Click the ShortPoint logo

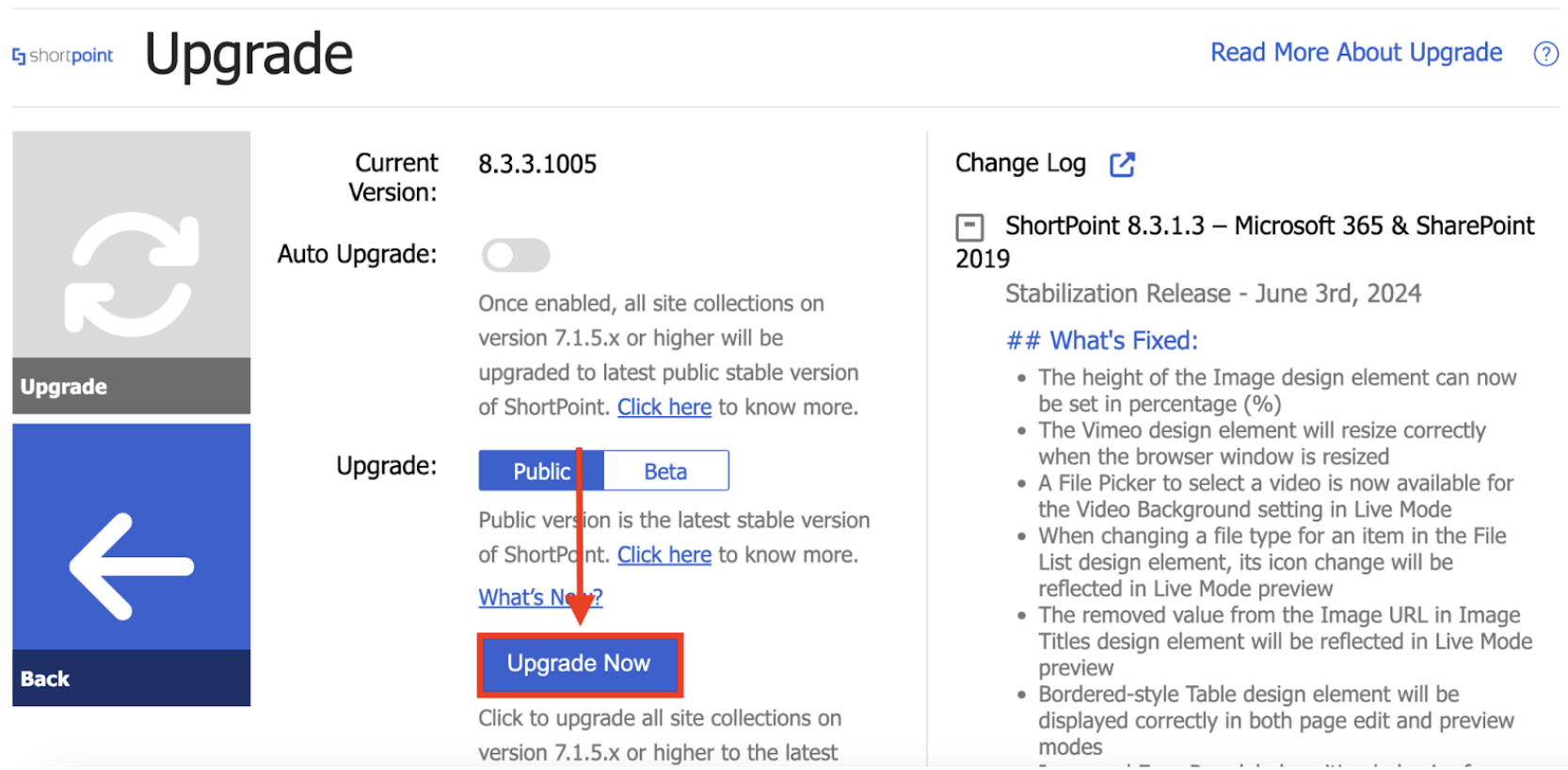coord(62,56)
